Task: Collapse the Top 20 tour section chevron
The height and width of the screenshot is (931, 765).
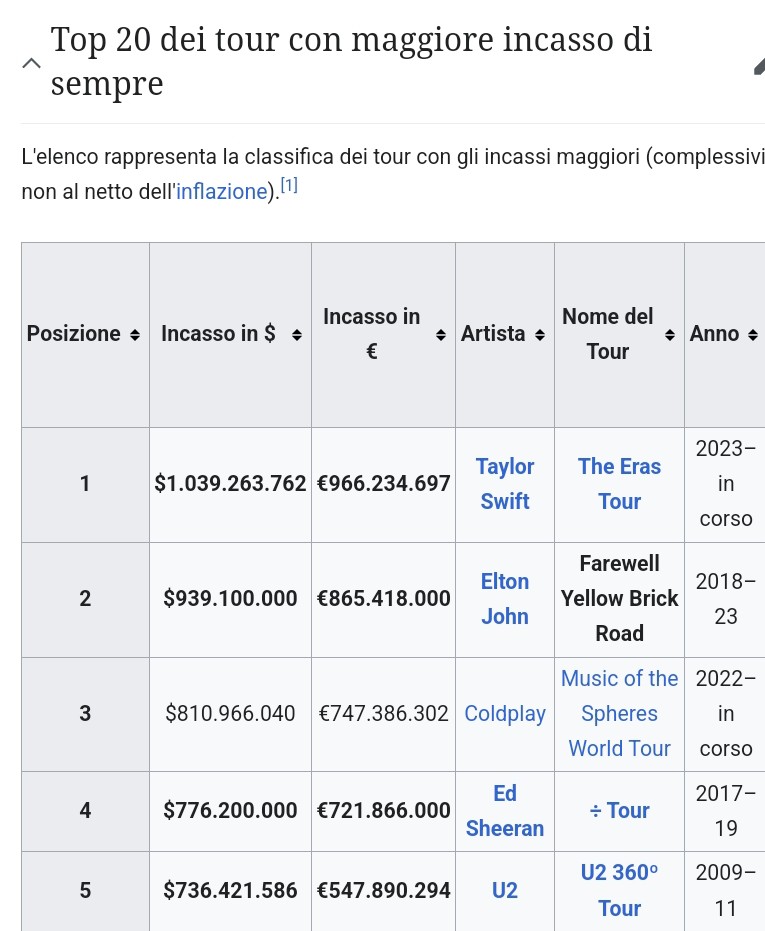Action: [31, 63]
